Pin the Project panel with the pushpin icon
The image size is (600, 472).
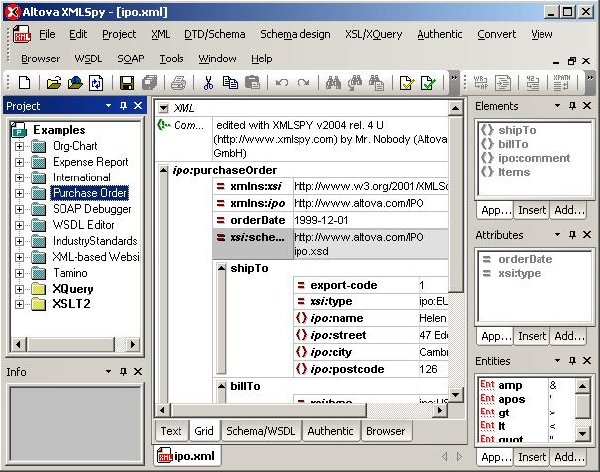[123, 105]
